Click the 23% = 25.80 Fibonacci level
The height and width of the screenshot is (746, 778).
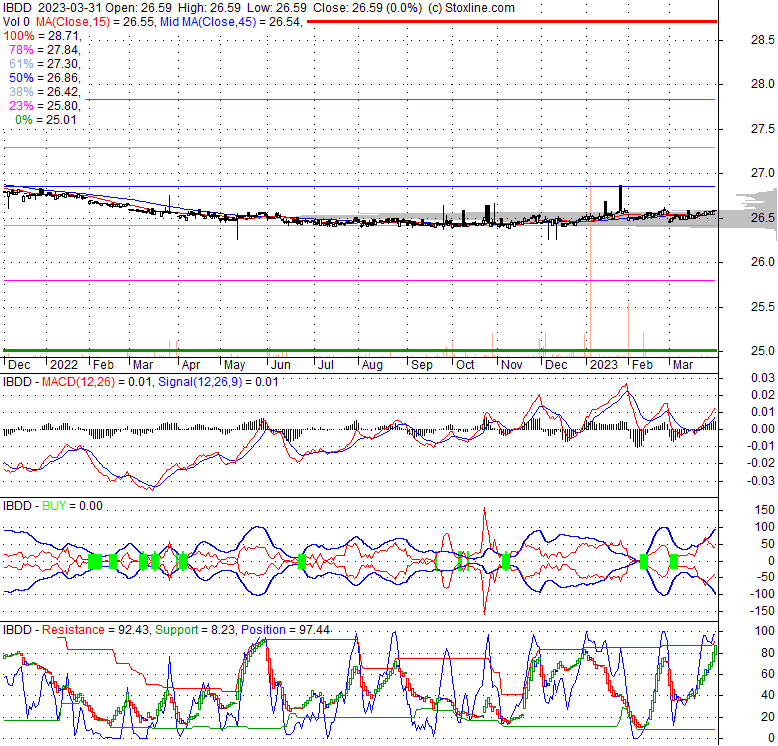coord(44,106)
